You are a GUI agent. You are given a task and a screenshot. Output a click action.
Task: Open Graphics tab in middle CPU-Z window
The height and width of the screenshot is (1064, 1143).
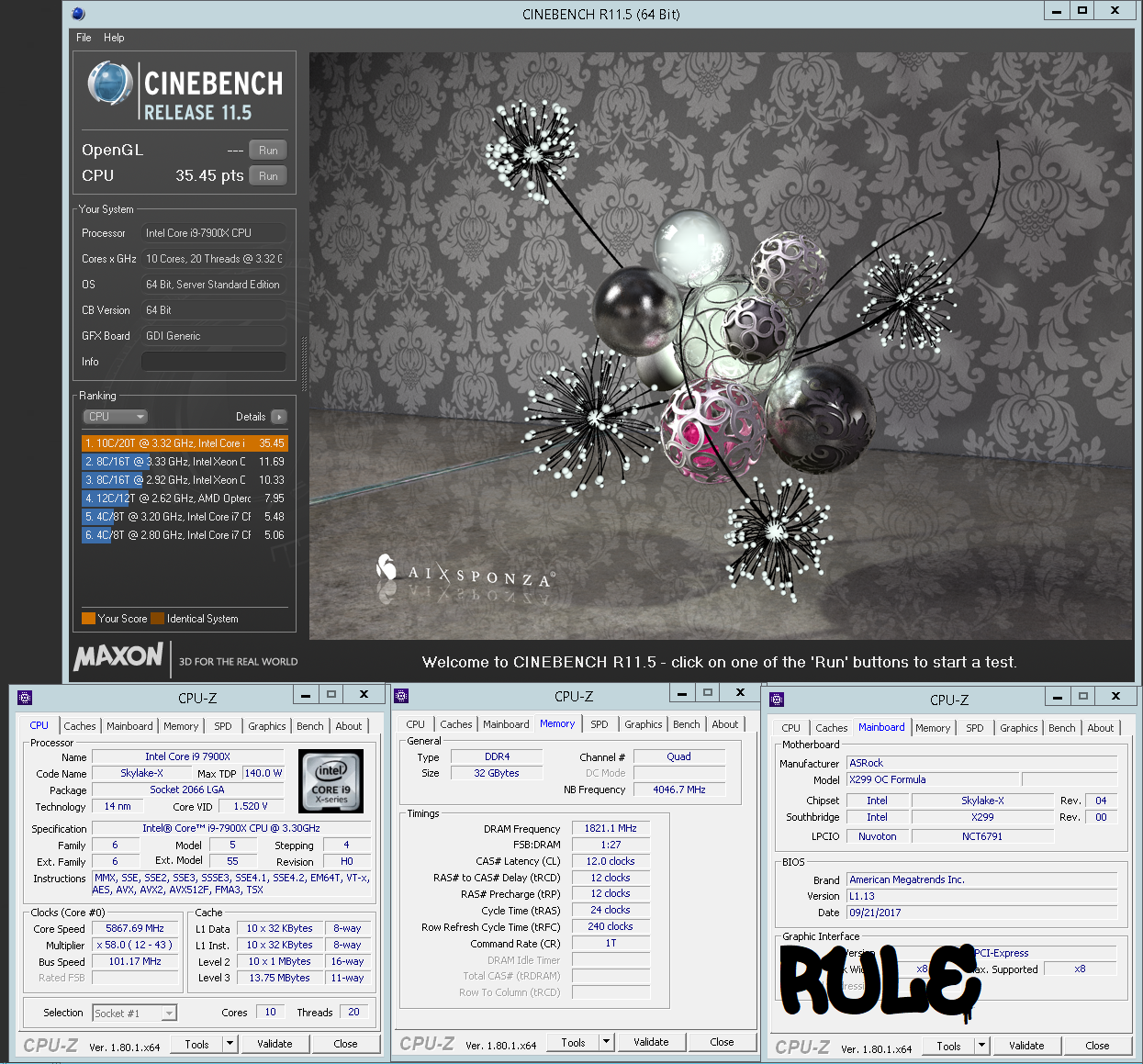(x=644, y=724)
